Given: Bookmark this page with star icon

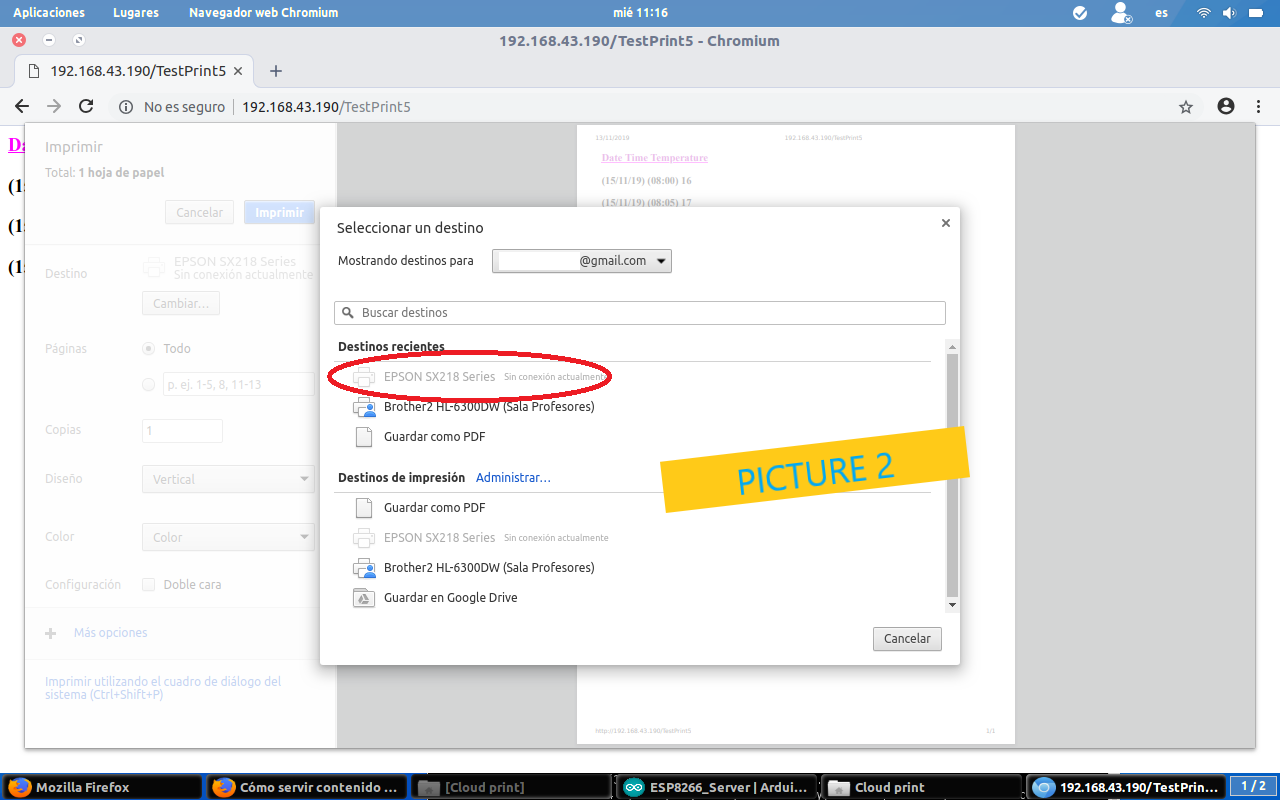Looking at the screenshot, I should [1186, 107].
